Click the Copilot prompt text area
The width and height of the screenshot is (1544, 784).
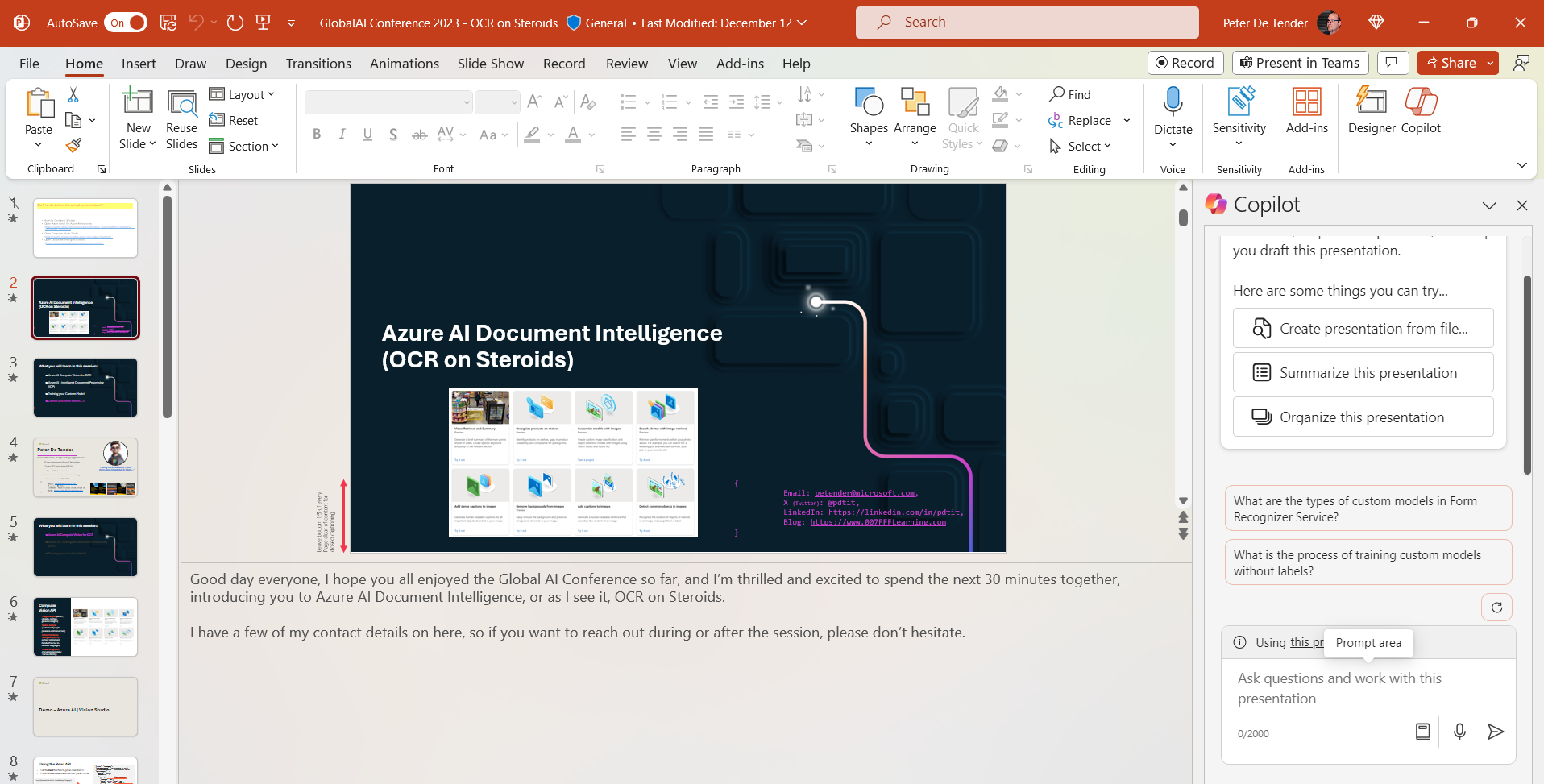coord(1368,688)
